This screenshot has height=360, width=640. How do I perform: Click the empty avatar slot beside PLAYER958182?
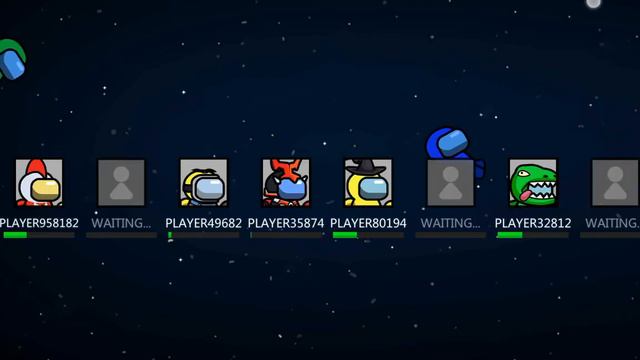(121, 182)
